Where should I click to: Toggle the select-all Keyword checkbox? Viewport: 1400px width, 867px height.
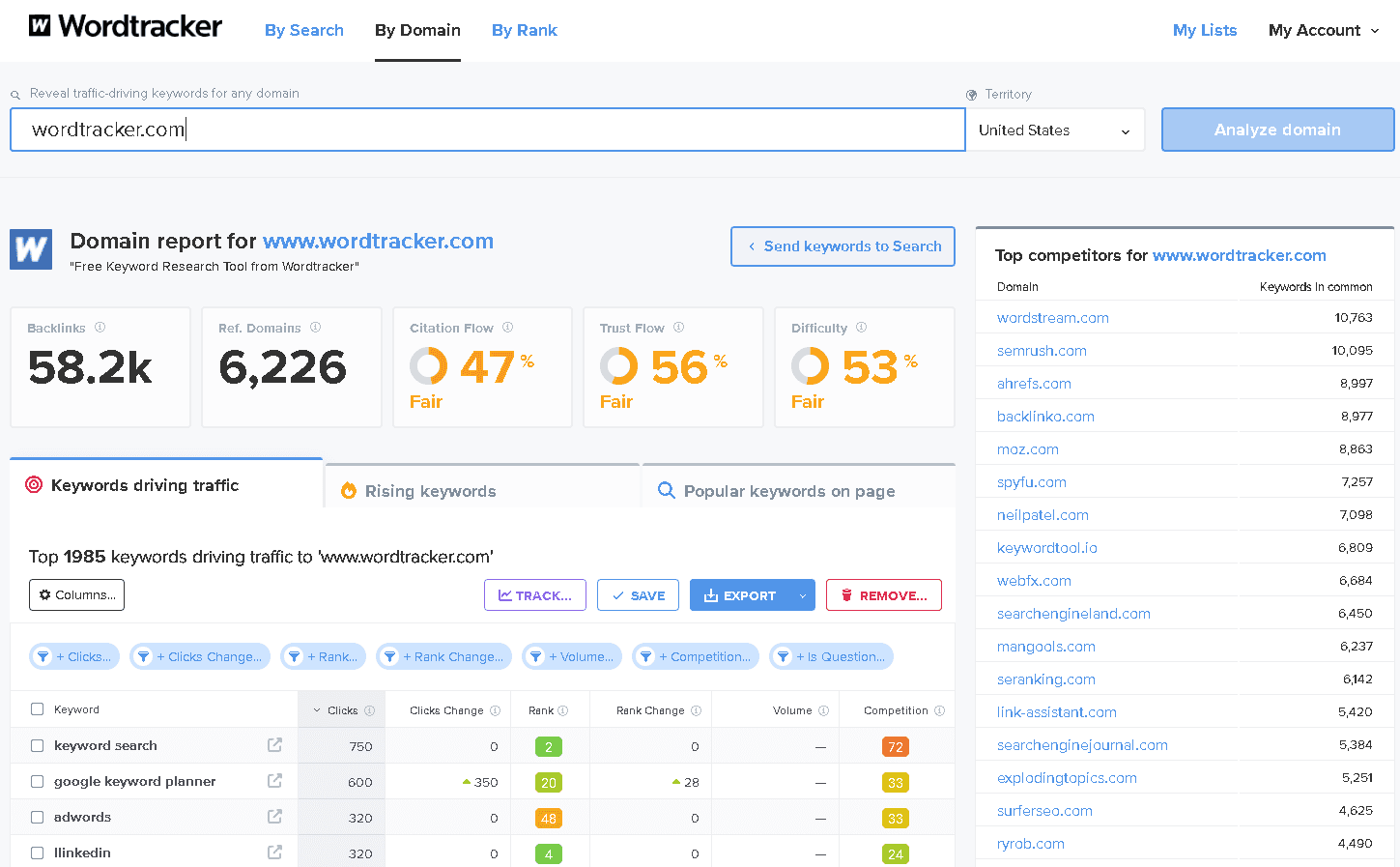coord(38,709)
